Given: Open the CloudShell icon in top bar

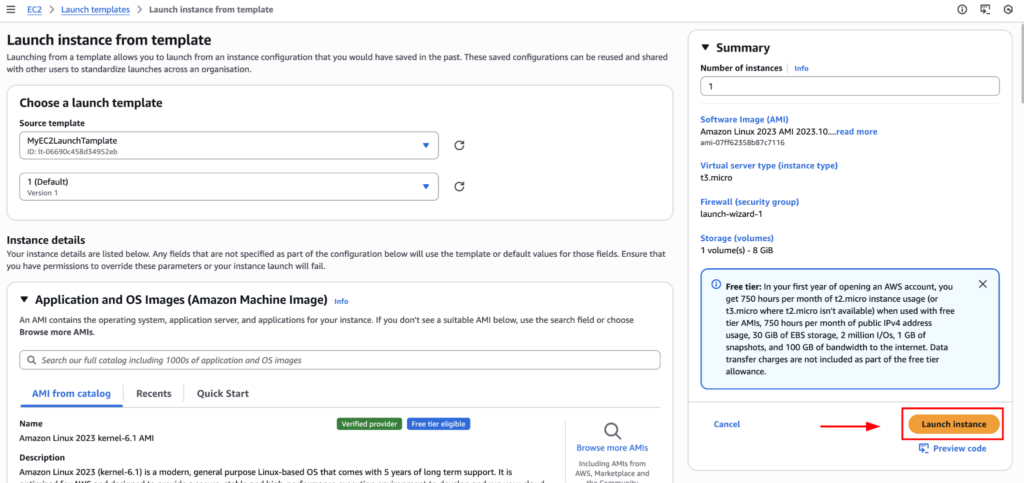Looking at the screenshot, I should [x=985, y=9].
